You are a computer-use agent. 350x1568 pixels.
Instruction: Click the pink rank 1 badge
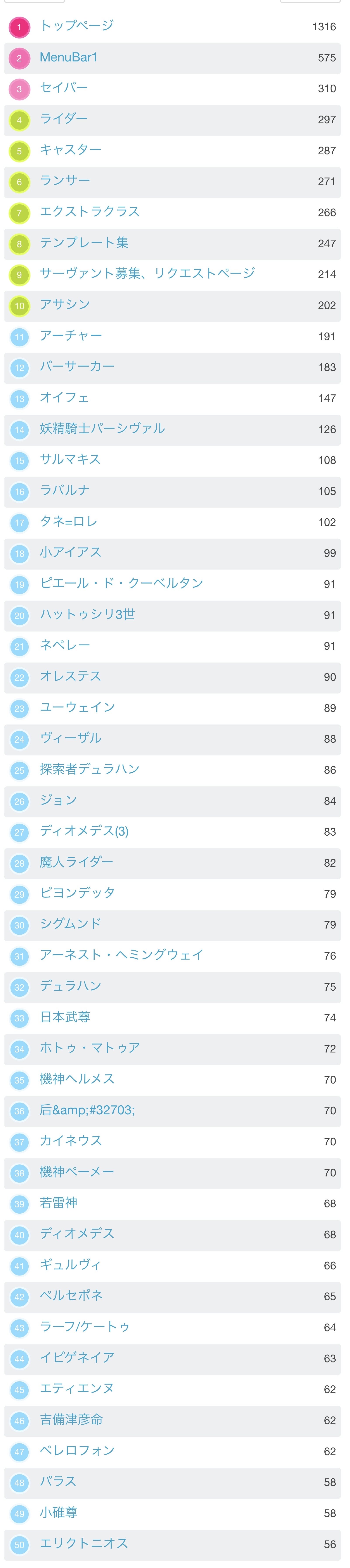coord(19,27)
